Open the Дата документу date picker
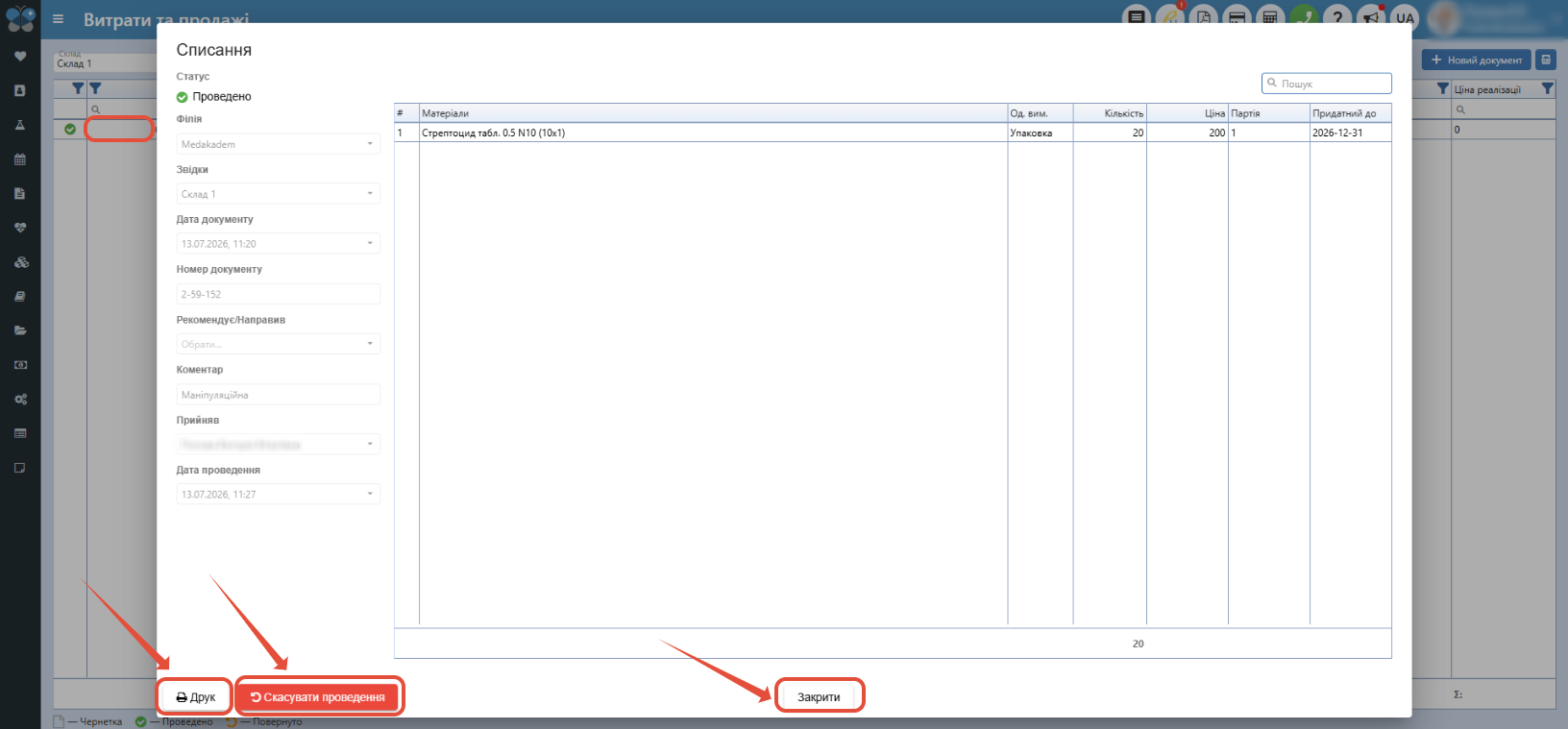Viewport: 1568px width, 729px height. pos(279,244)
